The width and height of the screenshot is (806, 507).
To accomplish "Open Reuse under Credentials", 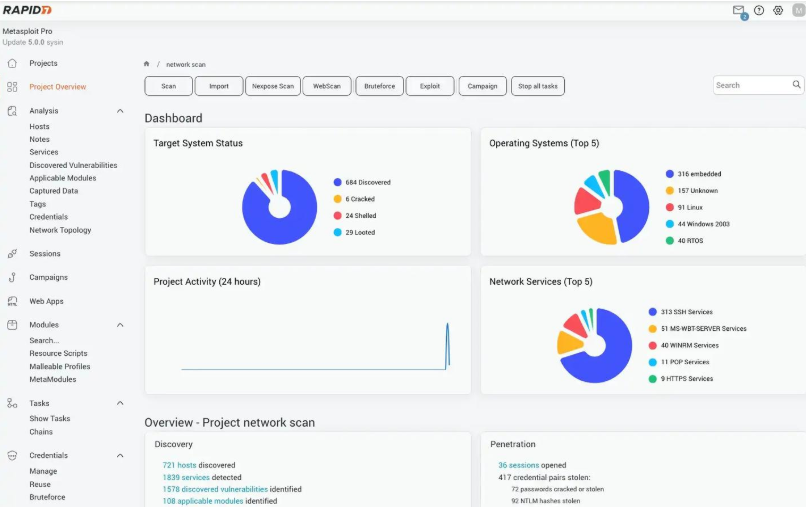I will 40,484.
